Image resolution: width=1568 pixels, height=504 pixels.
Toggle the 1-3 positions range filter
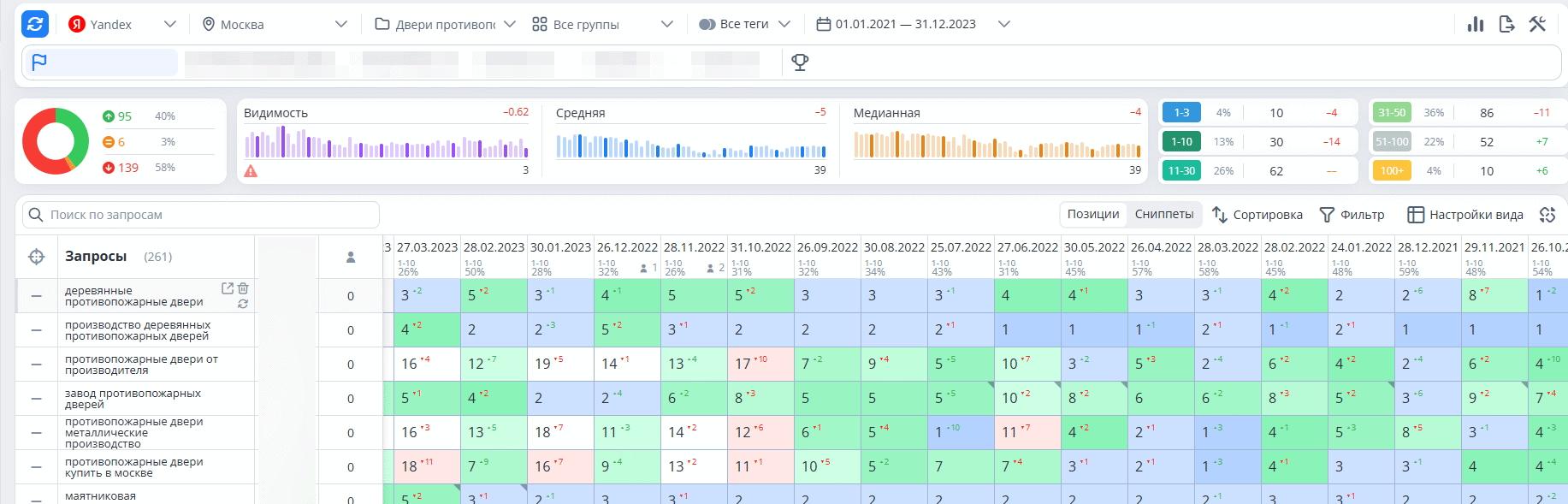coord(1181,113)
